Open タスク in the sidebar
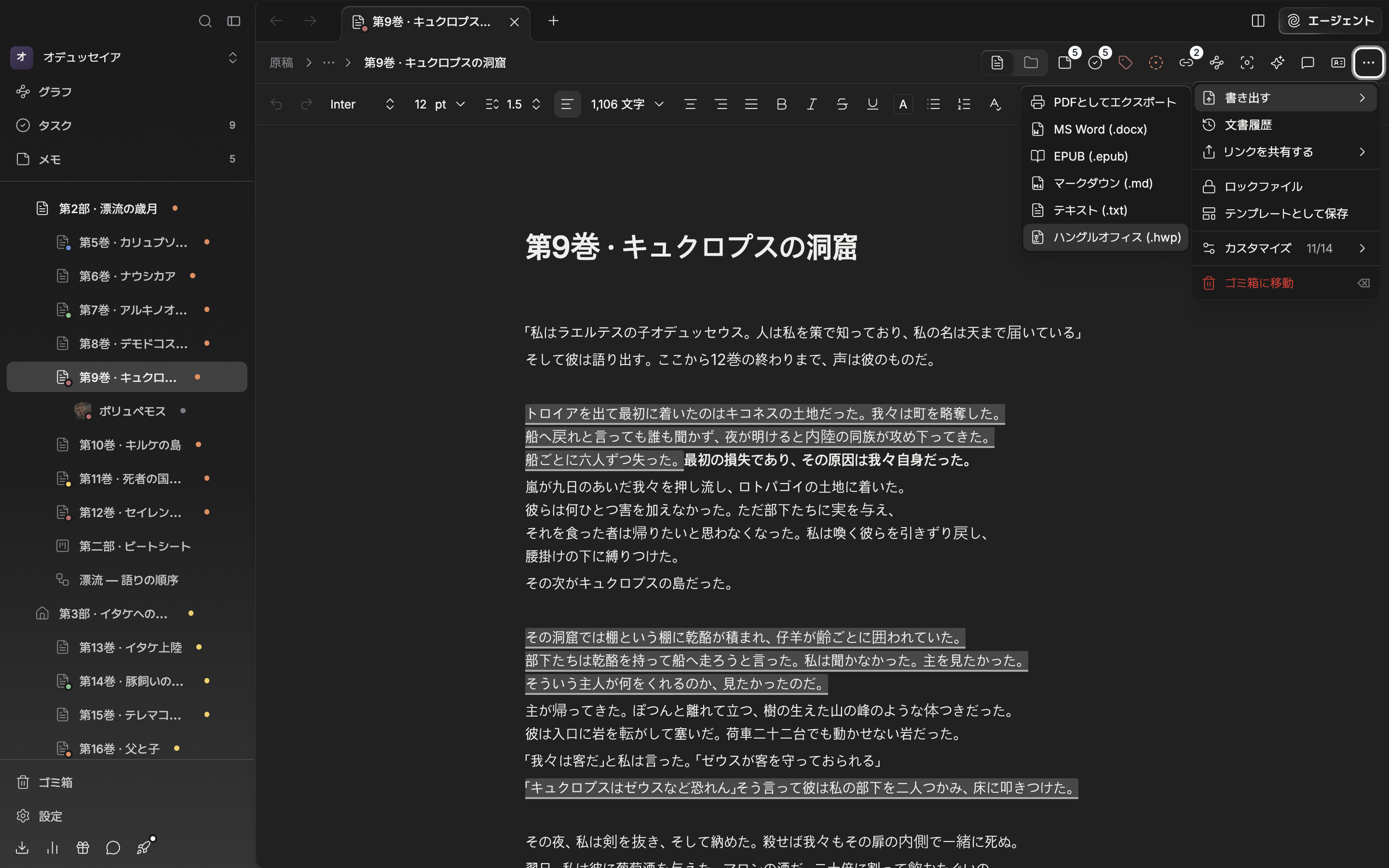This screenshot has width=1389, height=868. pos(127,125)
